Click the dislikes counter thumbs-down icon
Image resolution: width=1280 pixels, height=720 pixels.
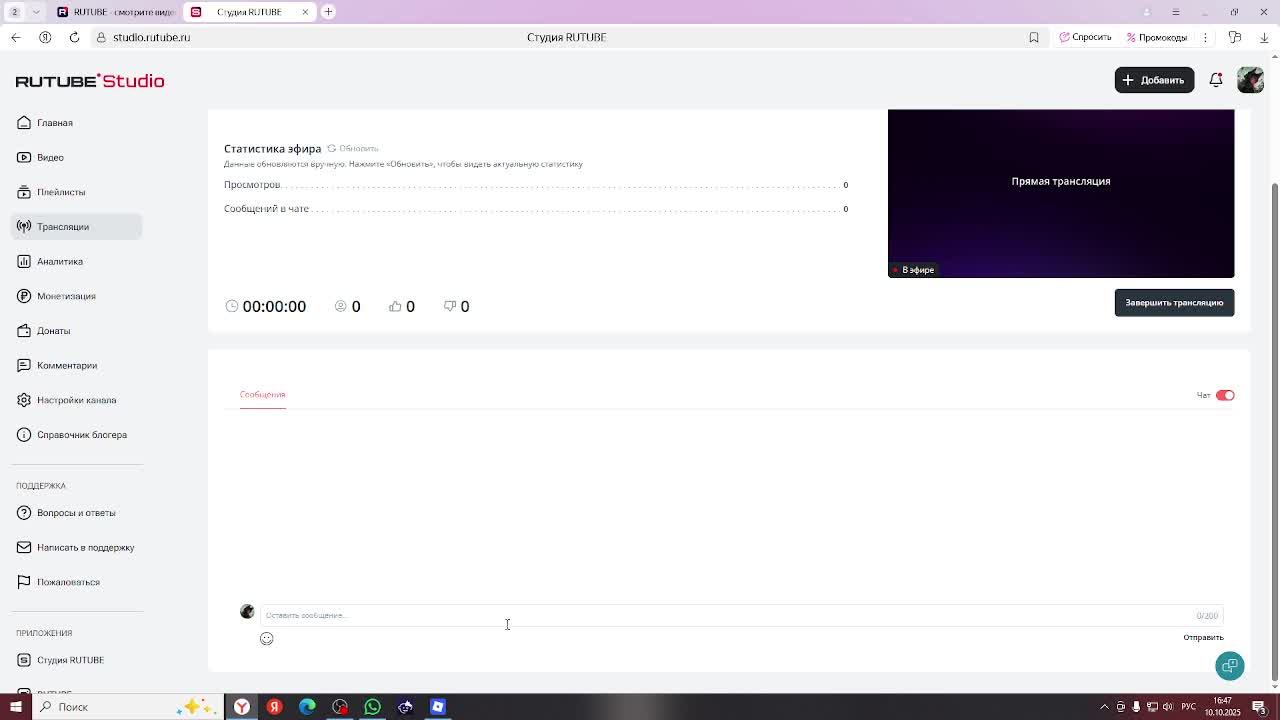[450, 306]
